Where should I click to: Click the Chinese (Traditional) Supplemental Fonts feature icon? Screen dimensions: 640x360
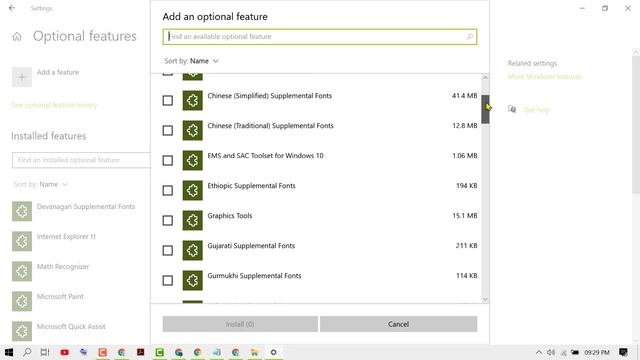click(193, 130)
